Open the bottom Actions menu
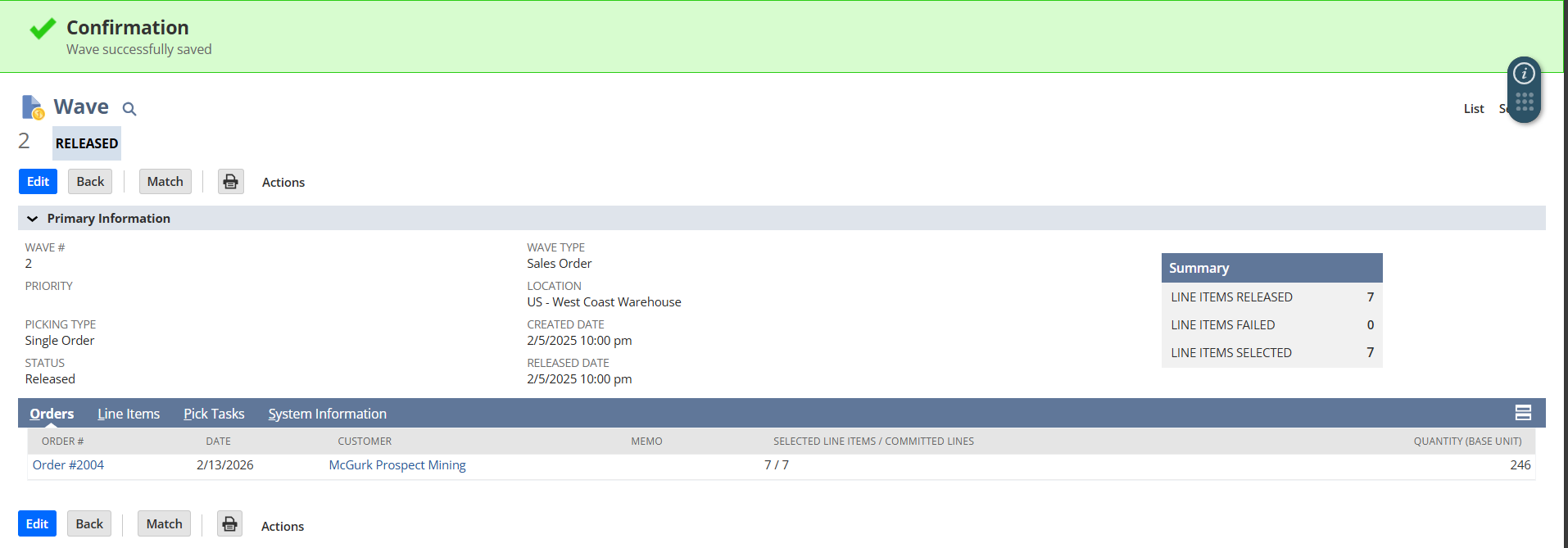 point(283,527)
